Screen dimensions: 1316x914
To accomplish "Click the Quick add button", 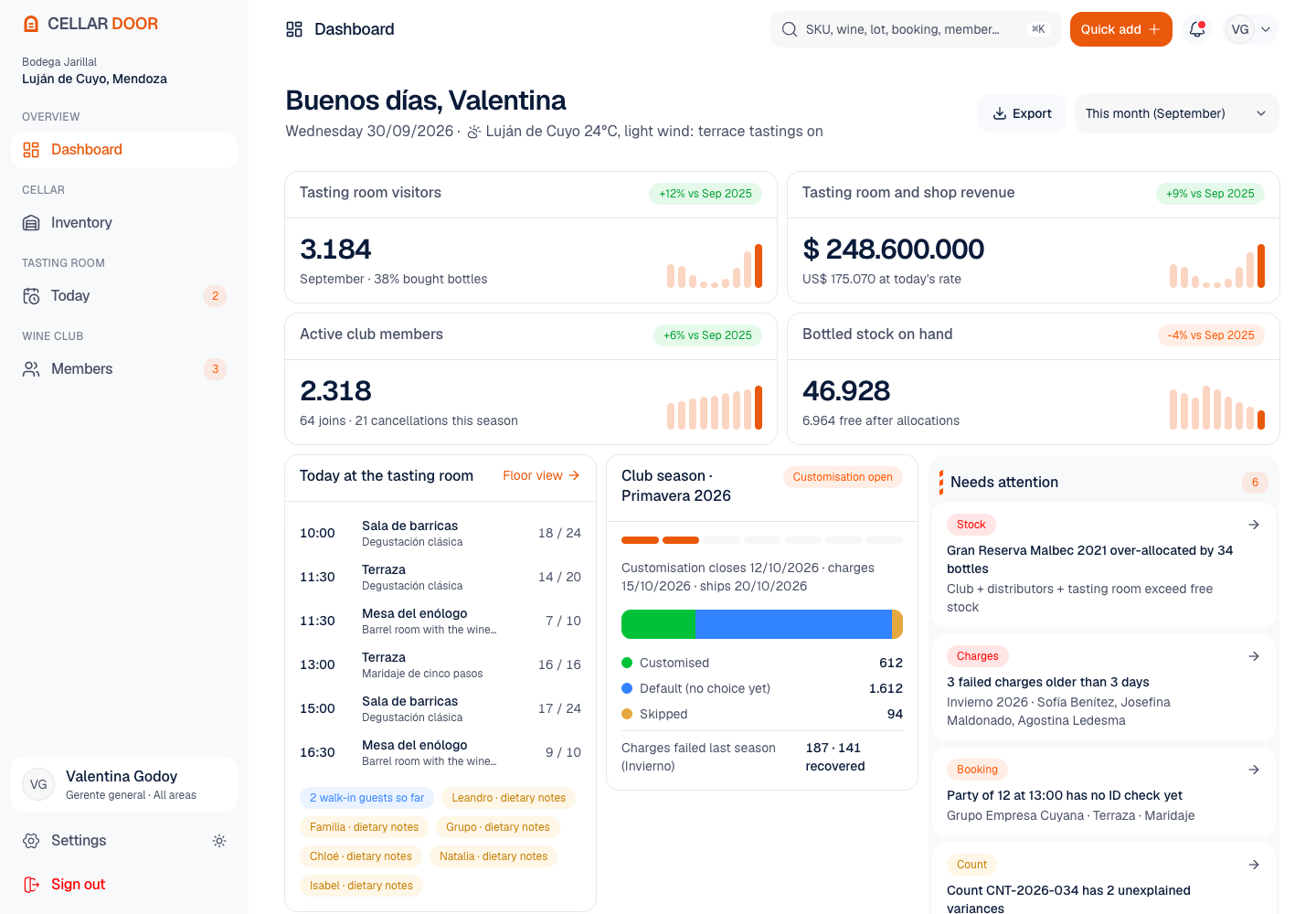I will click(x=1120, y=29).
